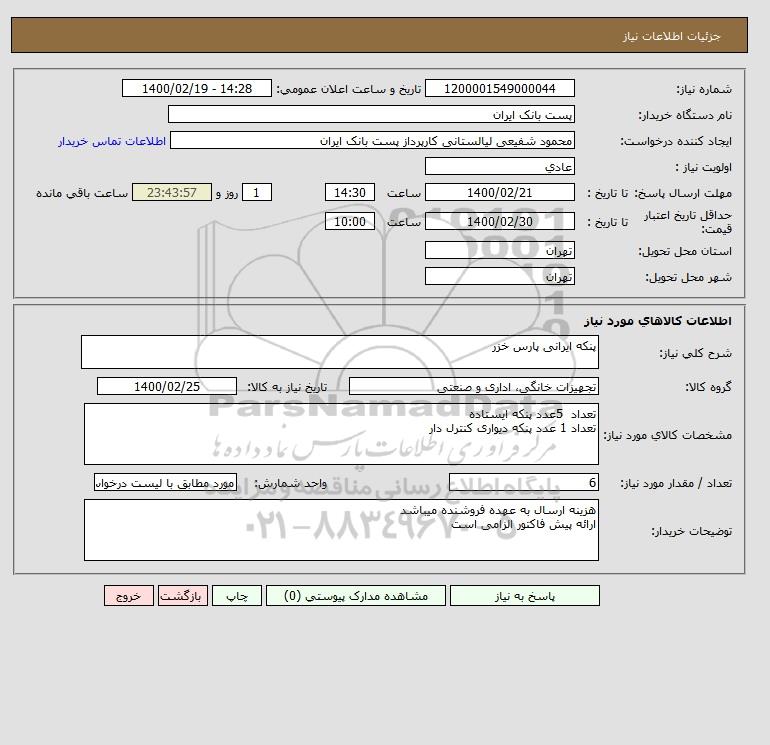The width and height of the screenshot is (770, 745).
Task: Click the label گروه کالا
Action: (x=709, y=387)
